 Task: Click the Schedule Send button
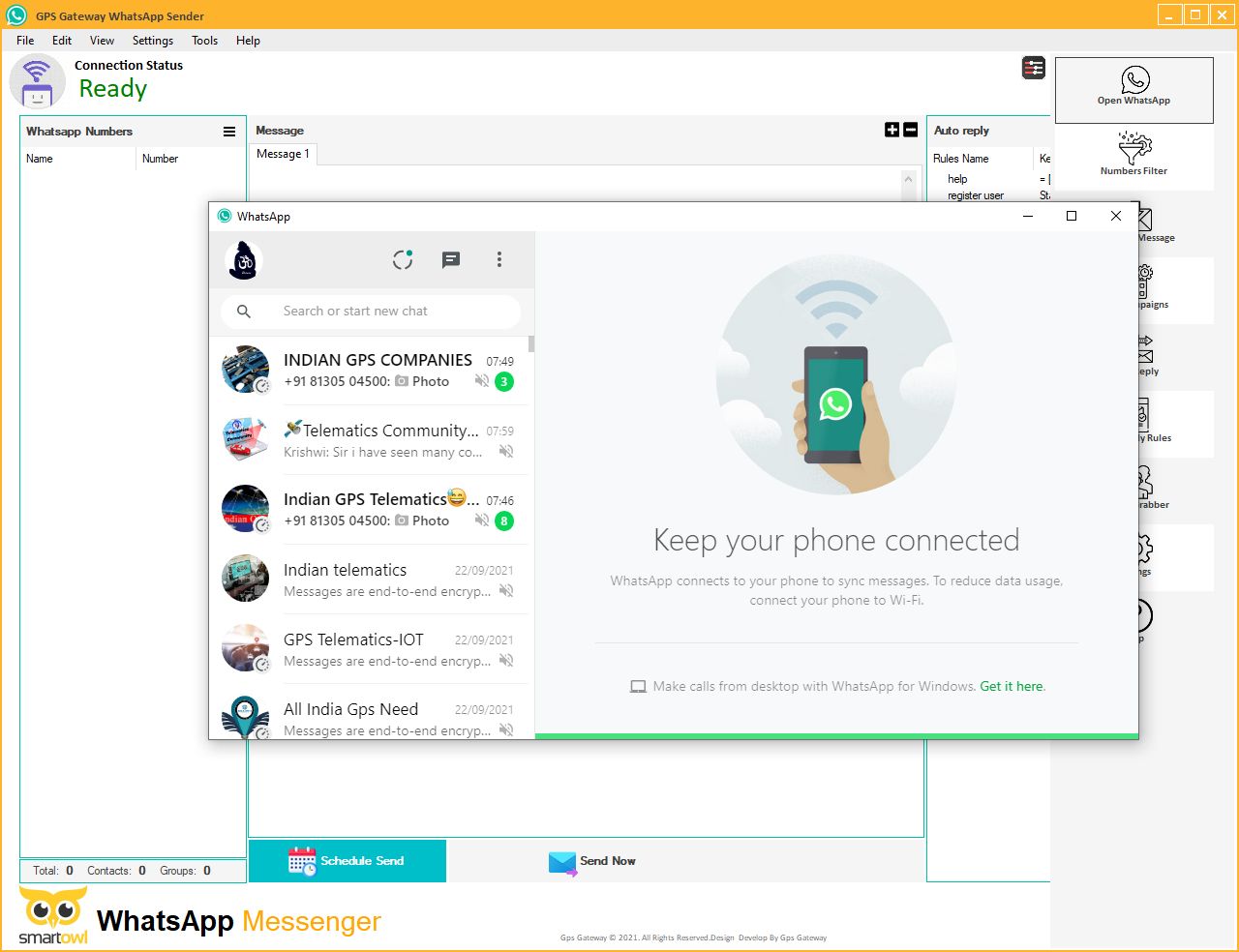(x=348, y=861)
